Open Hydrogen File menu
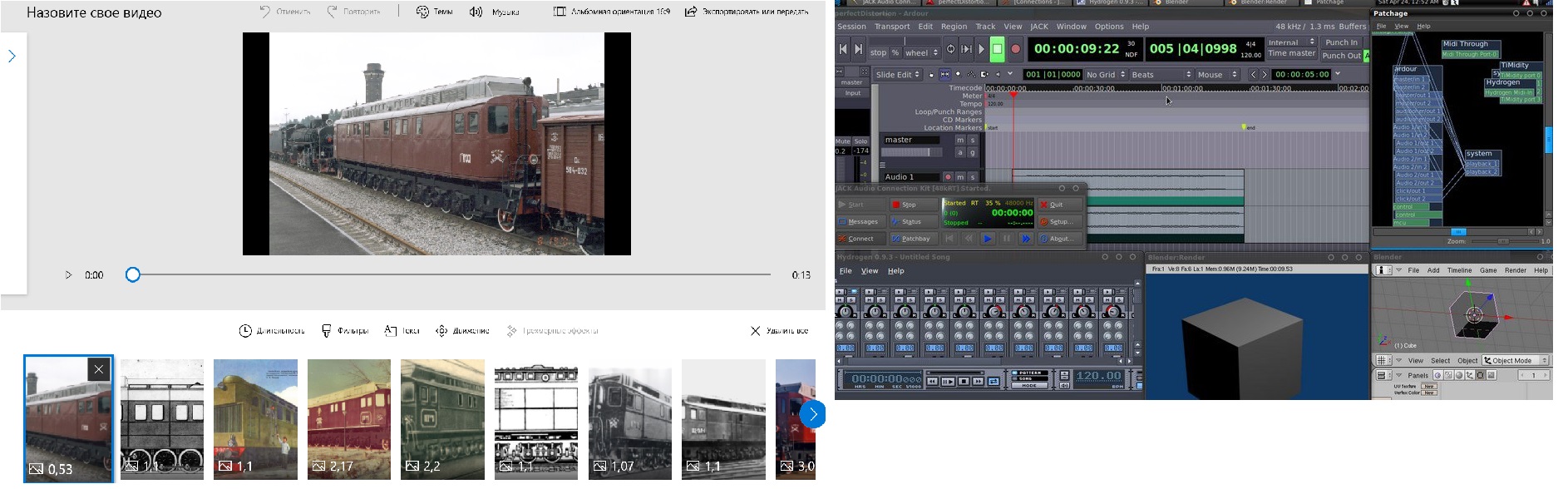 [x=846, y=271]
